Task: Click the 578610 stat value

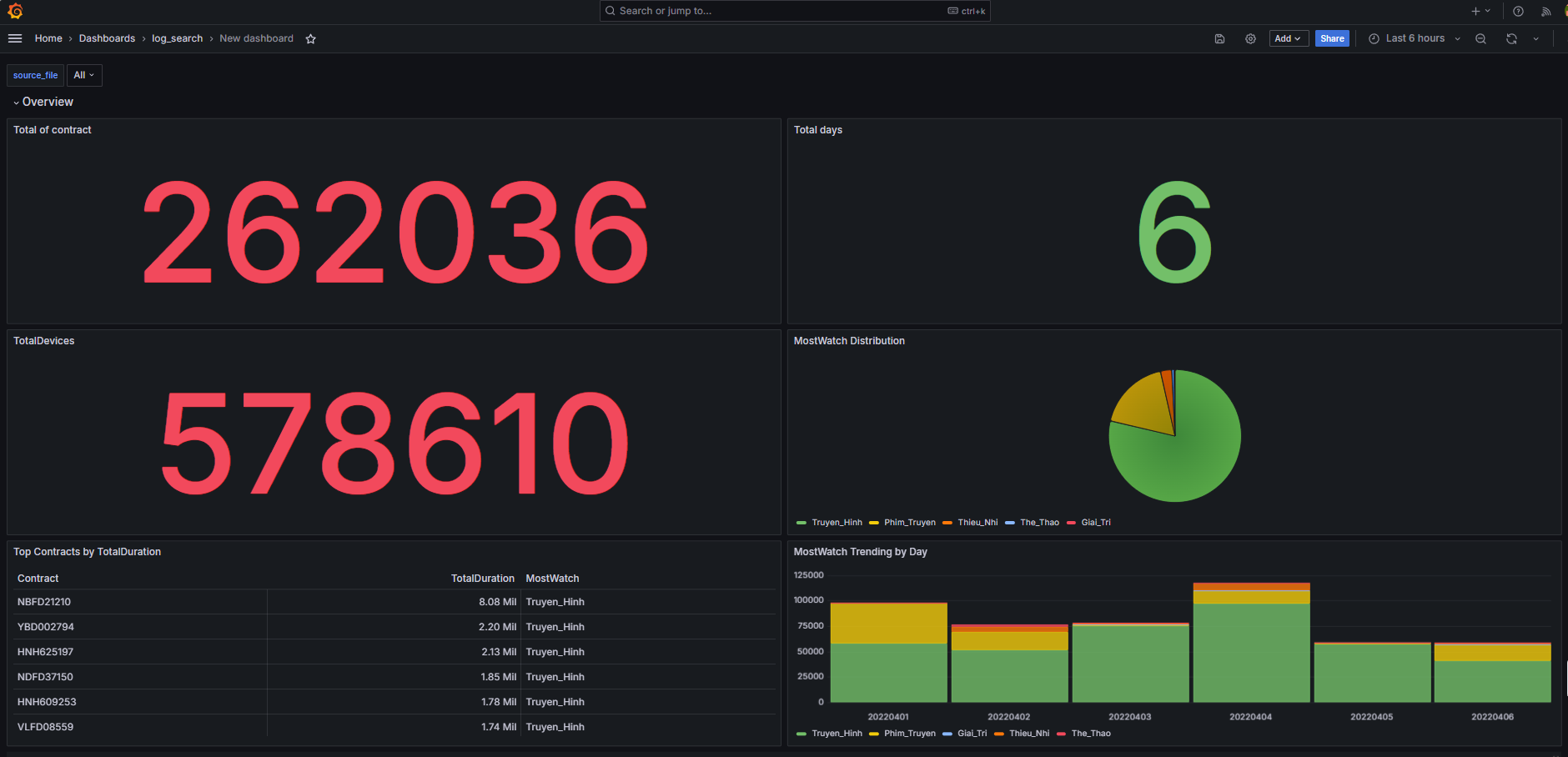Action: (x=395, y=444)
